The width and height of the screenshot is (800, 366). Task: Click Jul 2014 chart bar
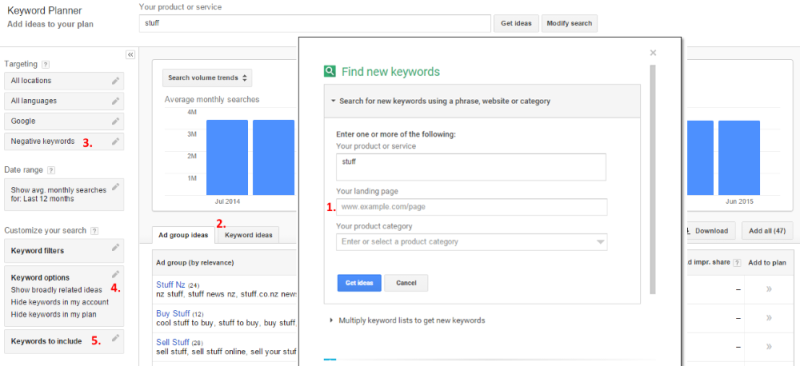point(227,158)
